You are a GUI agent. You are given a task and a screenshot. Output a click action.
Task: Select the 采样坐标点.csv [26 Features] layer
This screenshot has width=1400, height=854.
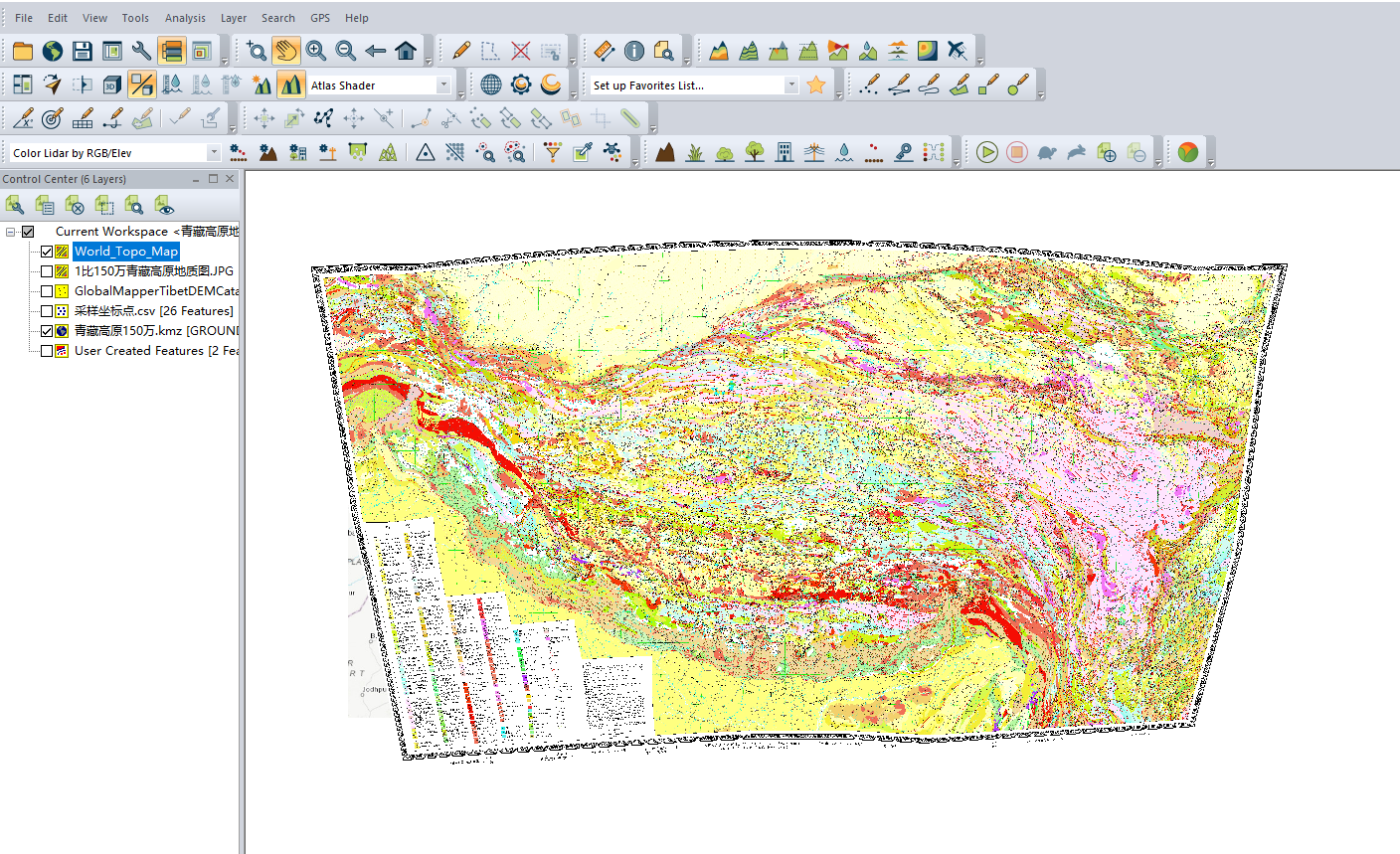[154, 311]
